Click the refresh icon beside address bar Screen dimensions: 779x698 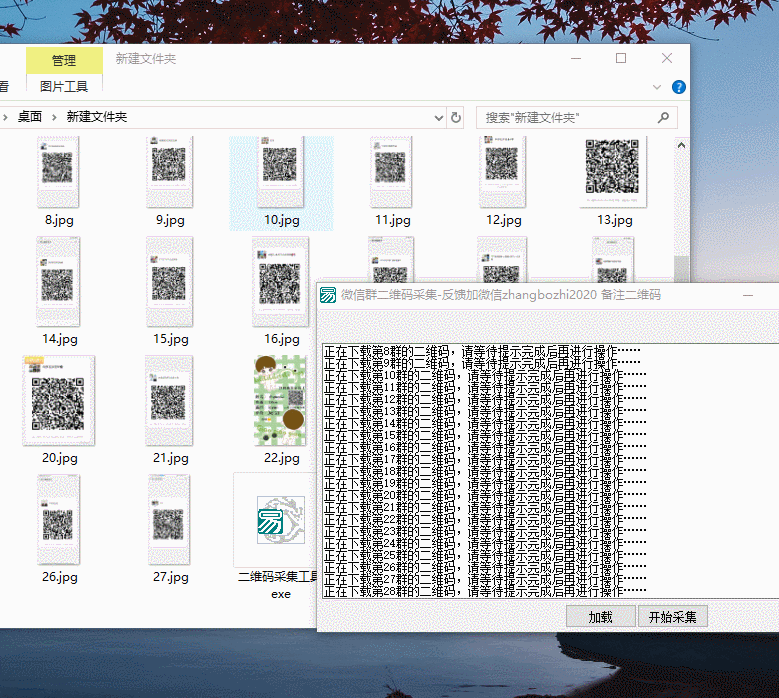pyautogui.click(x=456, y=118)
